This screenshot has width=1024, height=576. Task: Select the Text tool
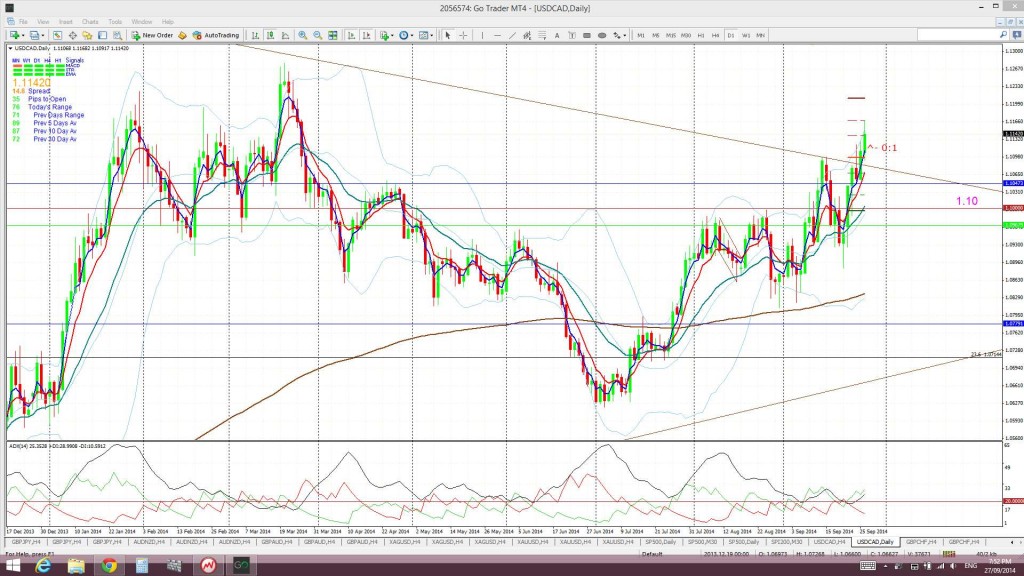coord(557,35)
